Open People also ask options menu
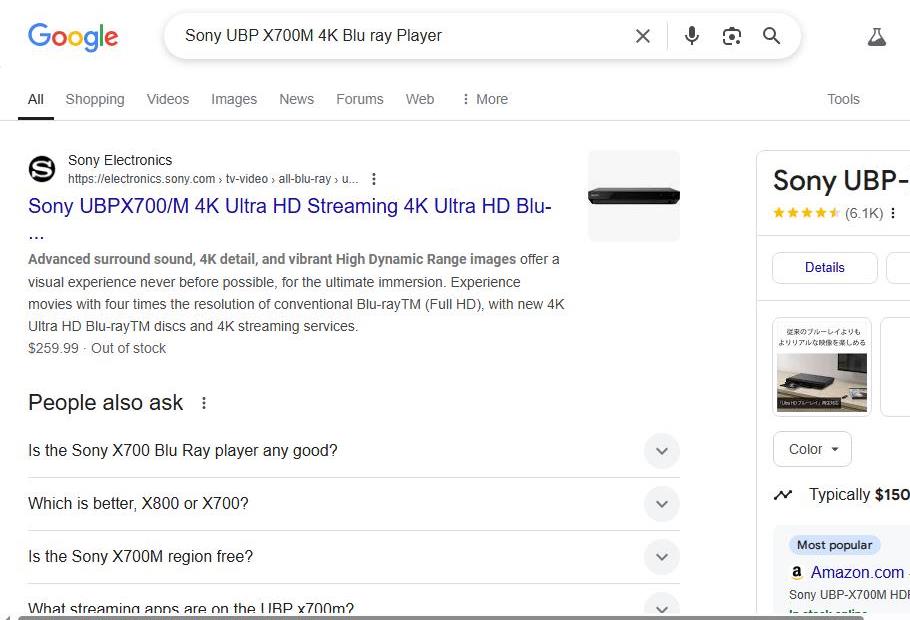Screen dimensions: 910x620 click(204, 403)
